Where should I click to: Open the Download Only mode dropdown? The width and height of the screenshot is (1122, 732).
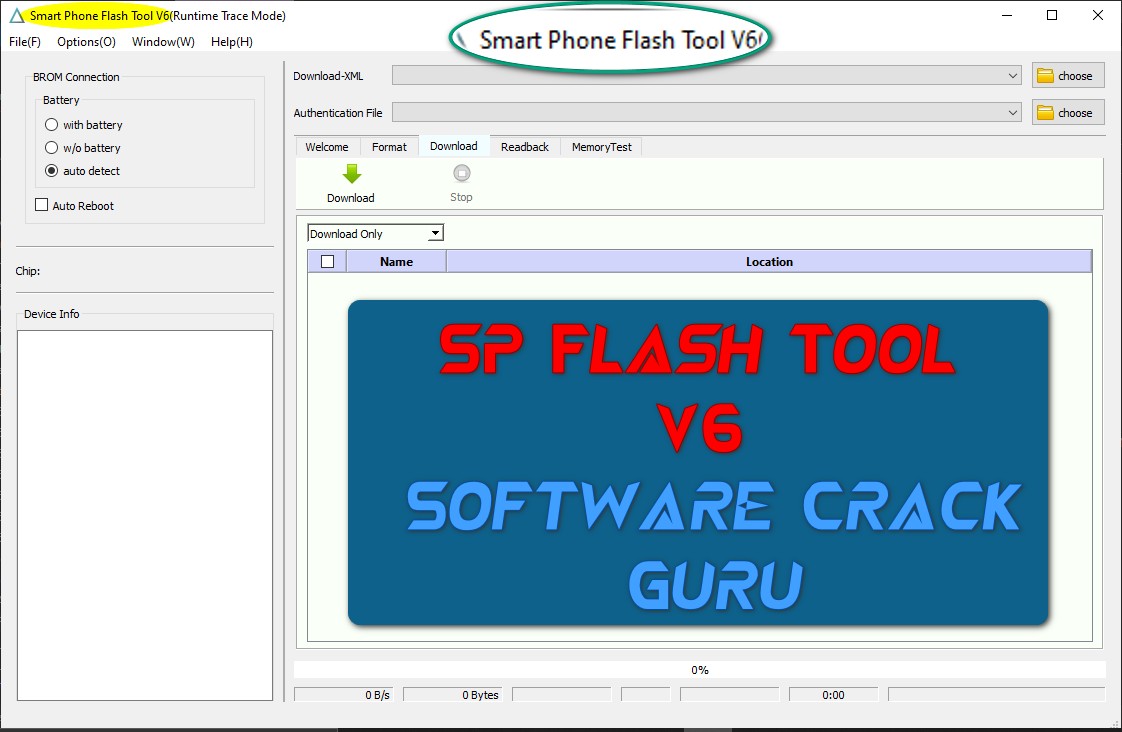[x=376, y=233]
